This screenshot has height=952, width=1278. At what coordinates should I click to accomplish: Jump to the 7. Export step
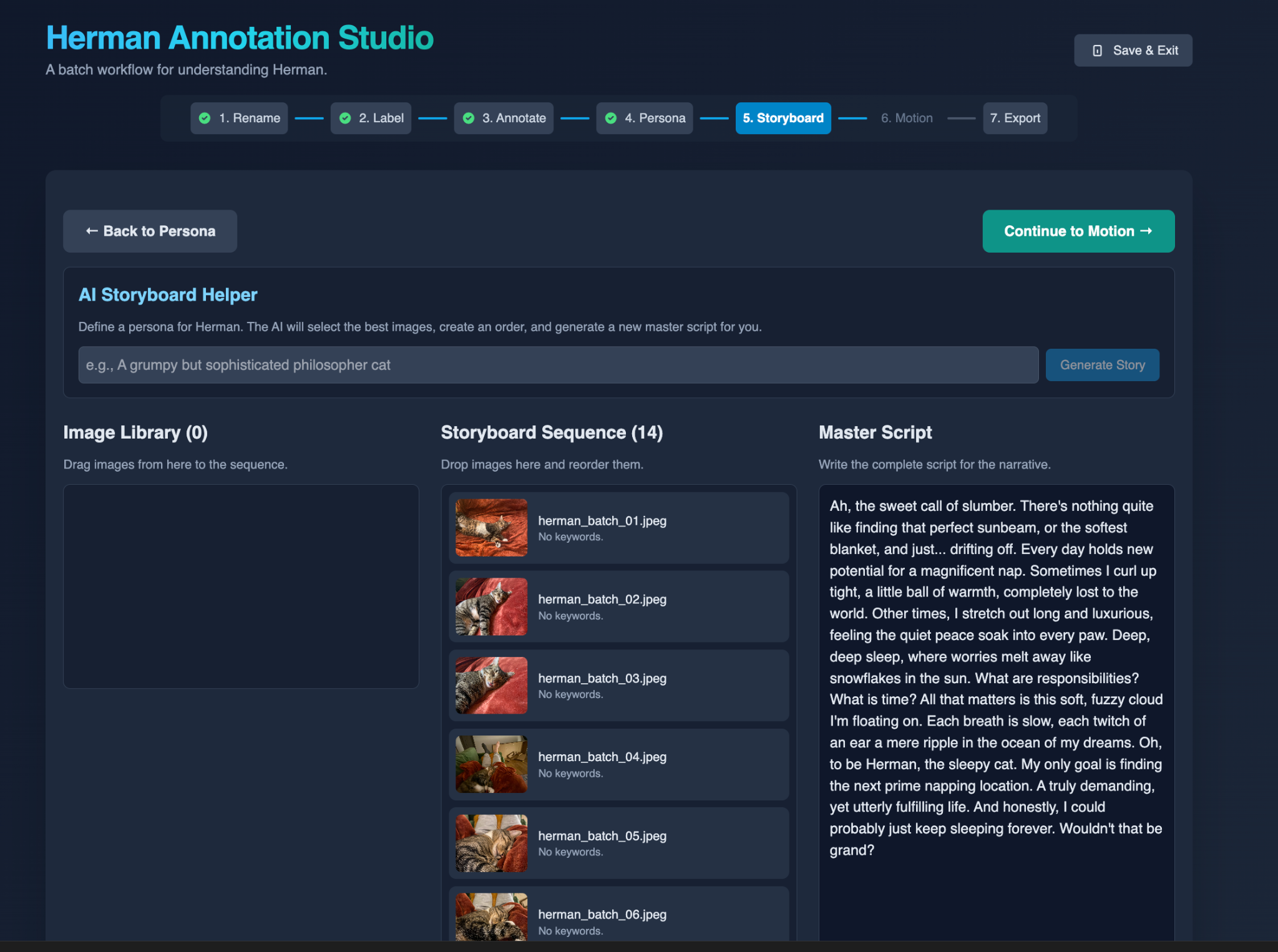click(1015, 118)
